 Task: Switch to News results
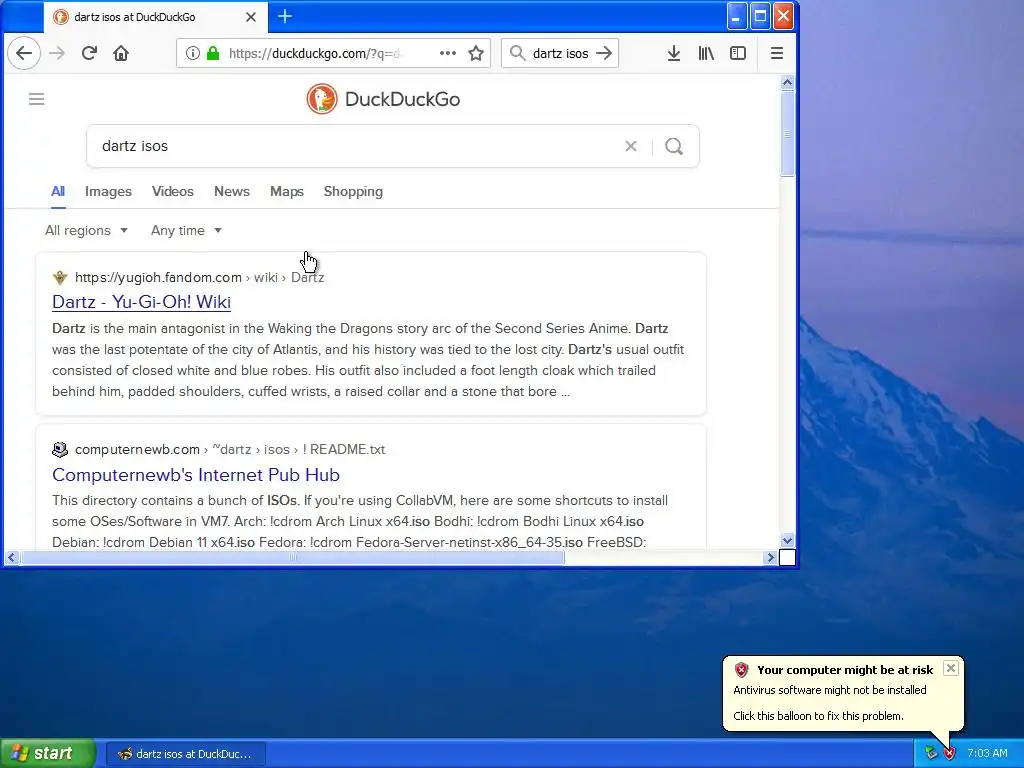(x=232, y=191)
